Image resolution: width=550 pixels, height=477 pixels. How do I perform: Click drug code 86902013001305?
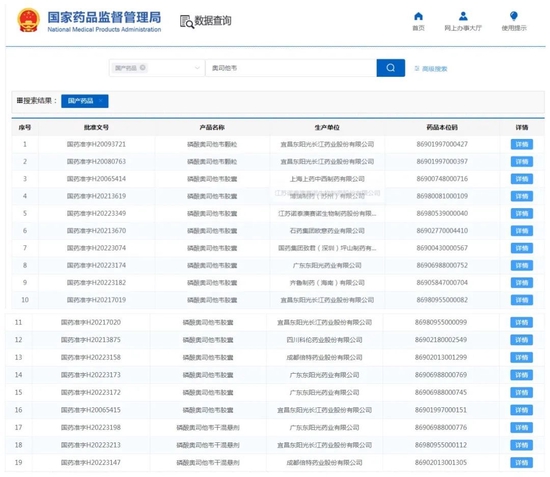point(441,463)
